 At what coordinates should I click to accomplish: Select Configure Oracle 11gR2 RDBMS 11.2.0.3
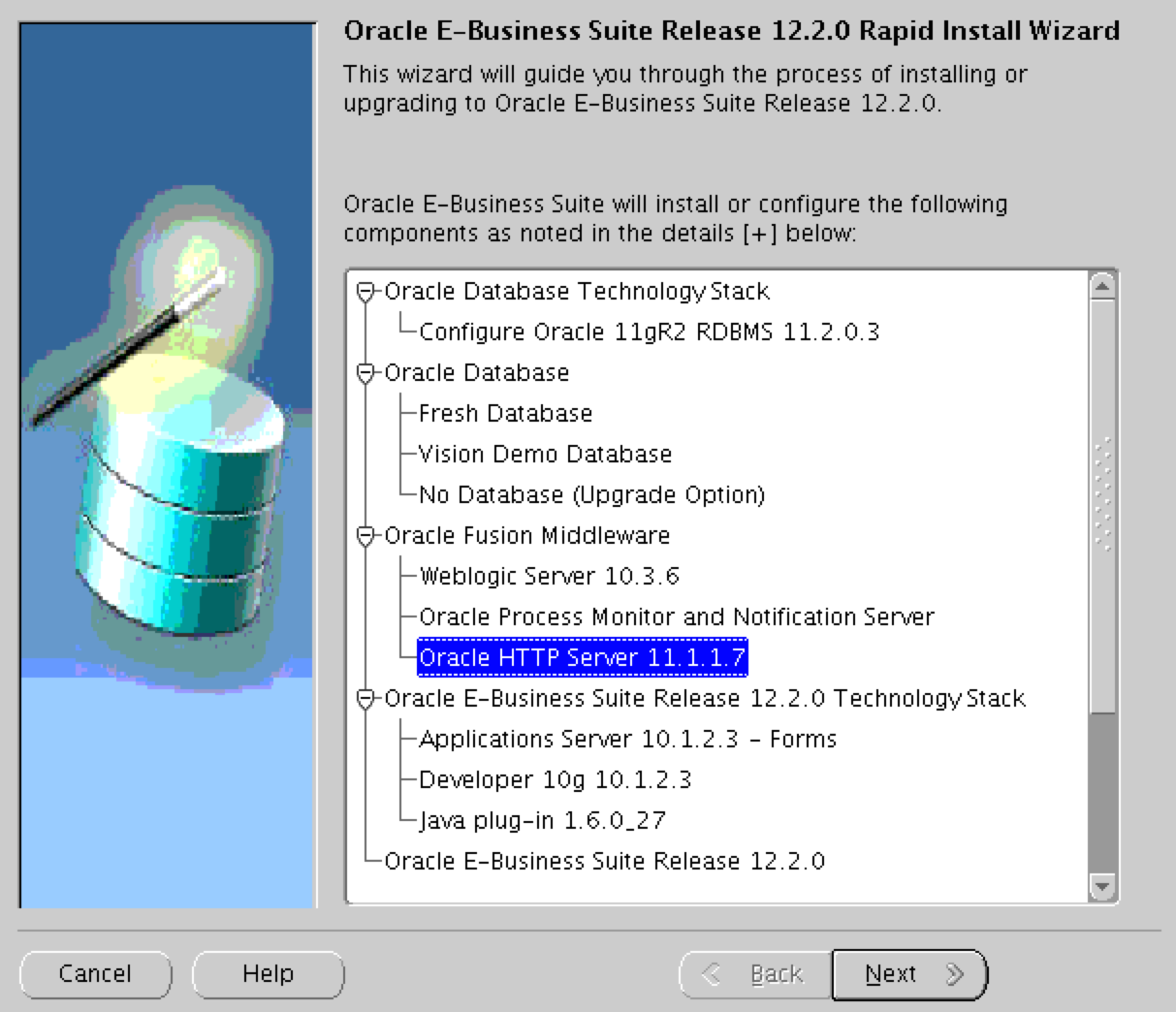[x=649, y=332]
